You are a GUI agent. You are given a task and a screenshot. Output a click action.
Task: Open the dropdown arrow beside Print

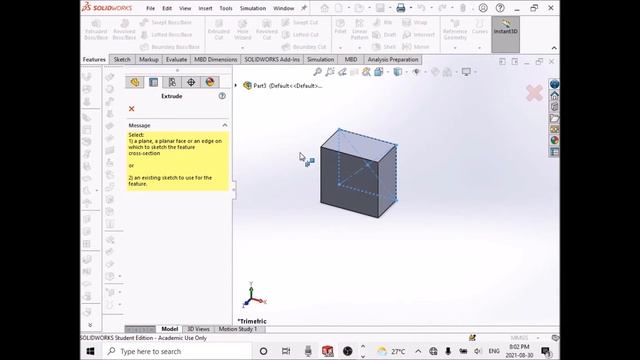click(x=410, y=8)
